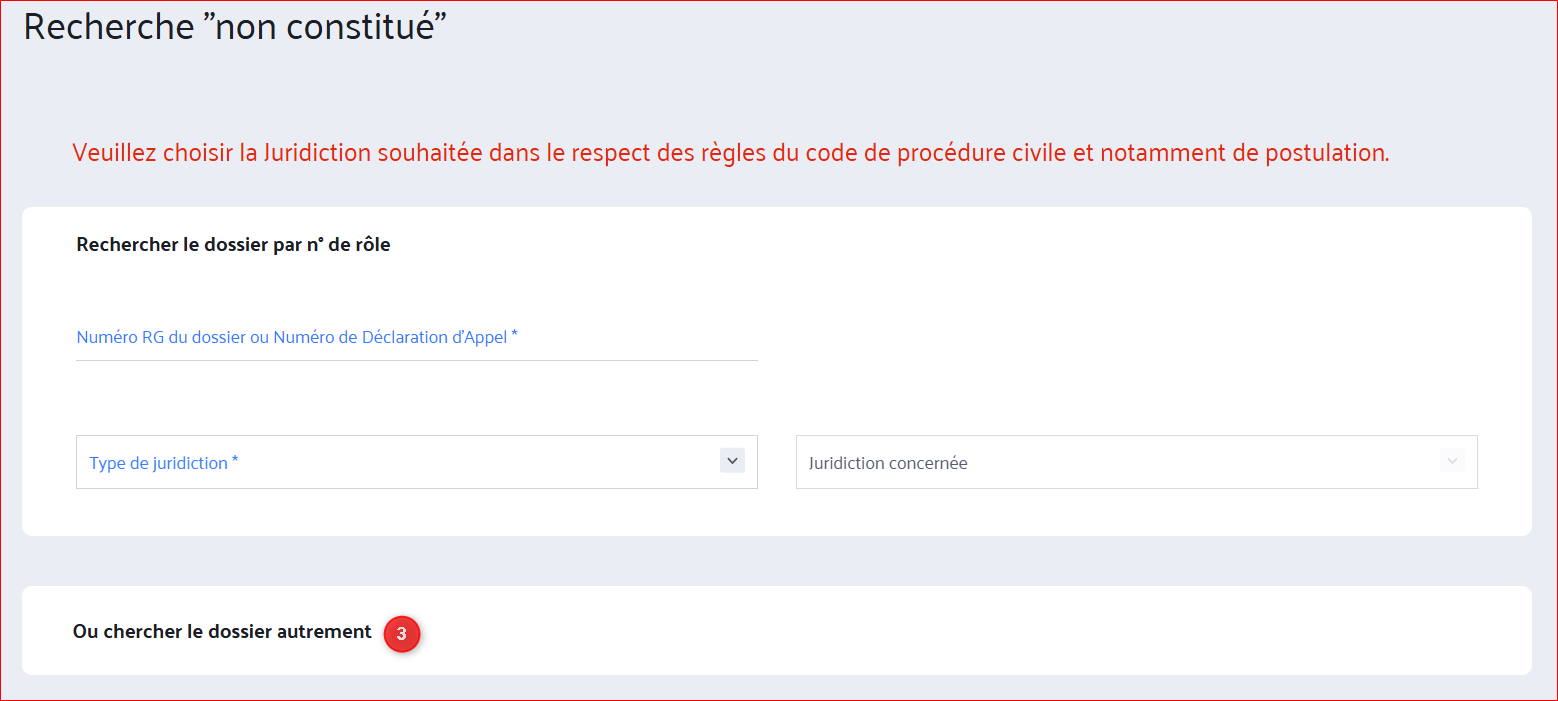This screenshot has height=701, width=1558.
Task: Click the Numéro RG du dossier input field
Action: [x=416, y=338]
